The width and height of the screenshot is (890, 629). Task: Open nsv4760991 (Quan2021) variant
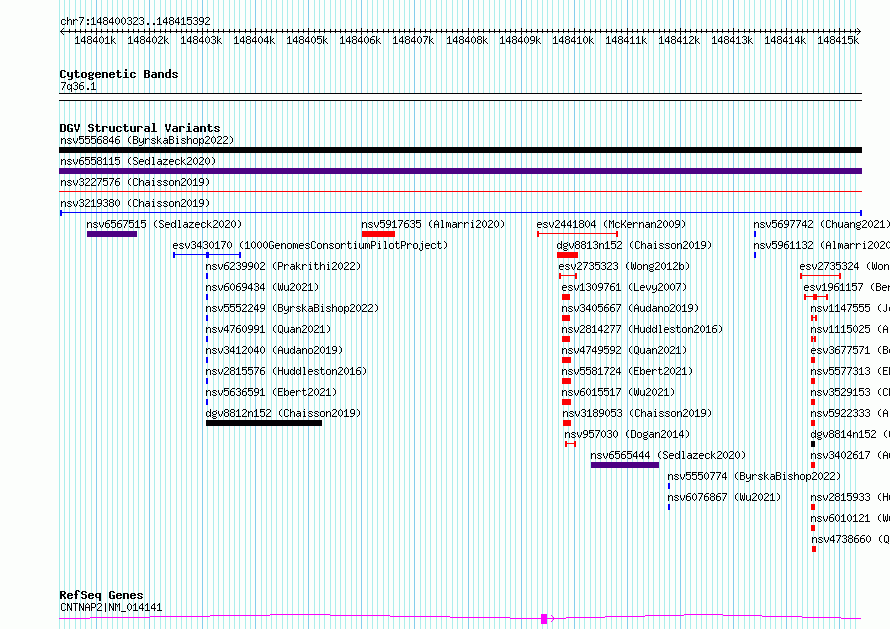click(268, 329)
